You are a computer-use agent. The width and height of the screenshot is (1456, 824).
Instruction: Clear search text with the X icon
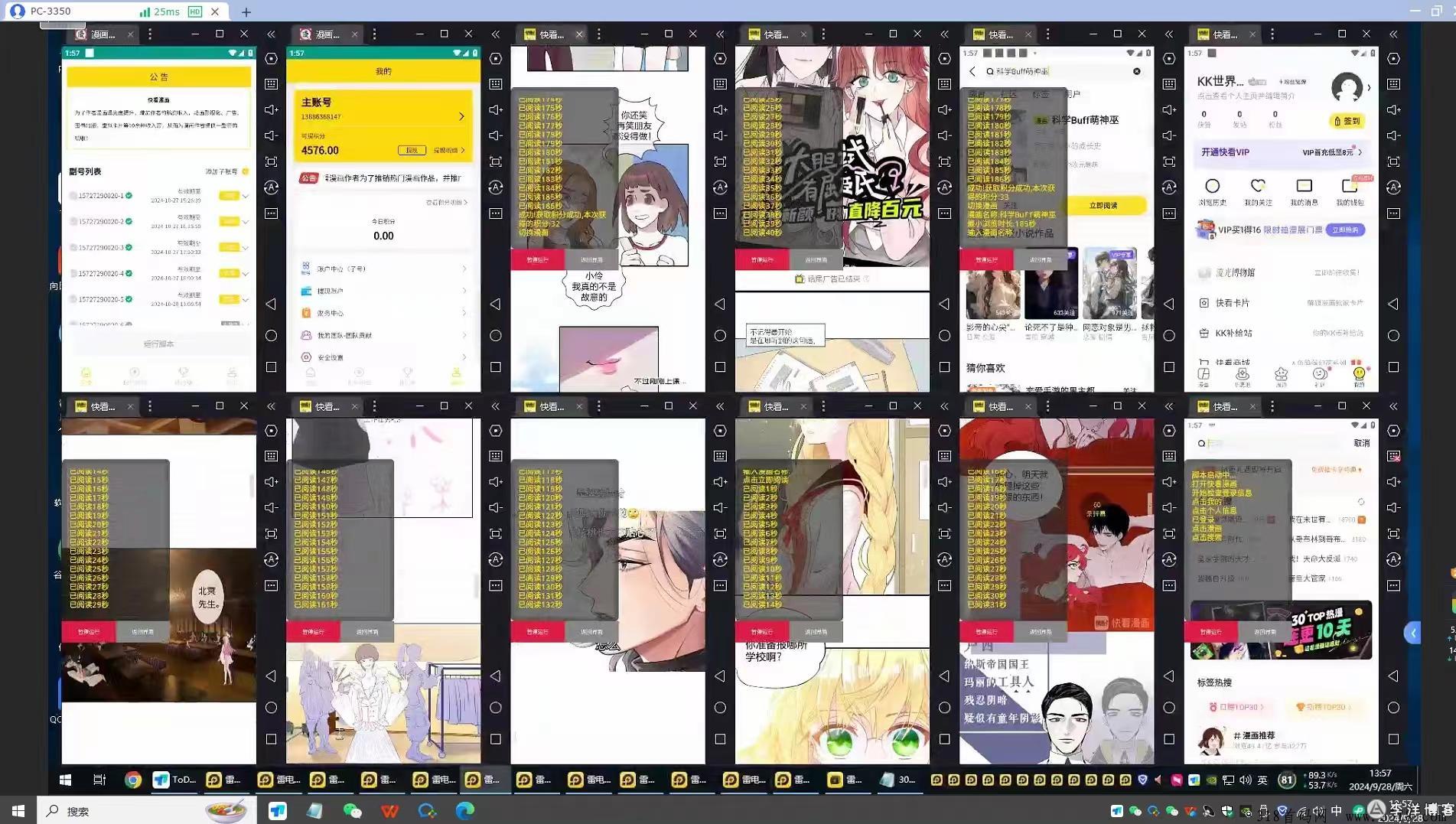(1137, 71)
